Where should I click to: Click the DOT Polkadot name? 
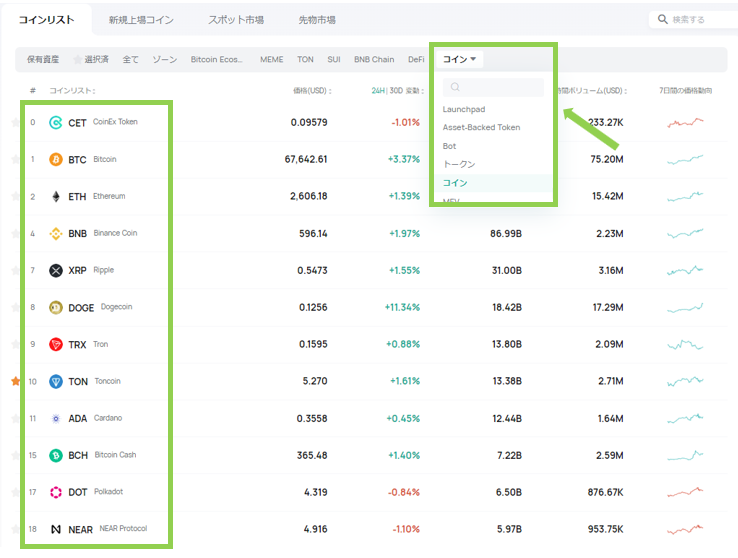point(108,492)
